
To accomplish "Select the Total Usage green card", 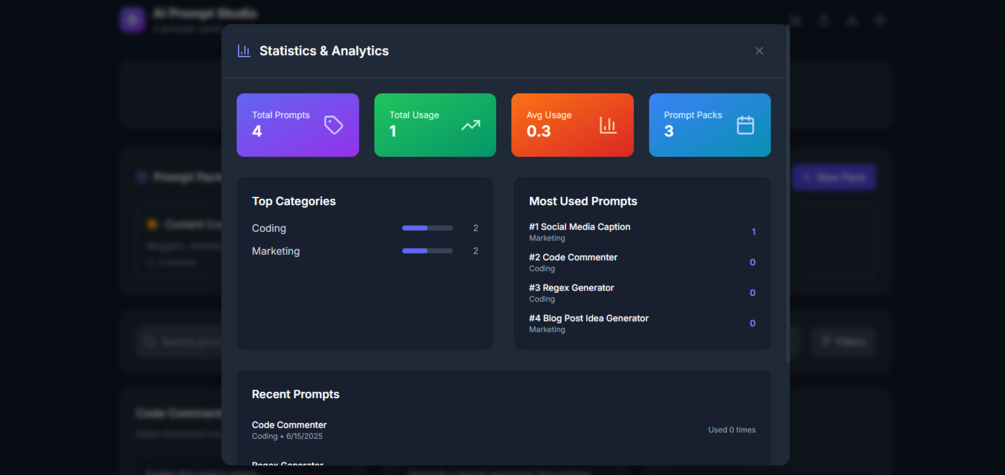I will point(435,125).
